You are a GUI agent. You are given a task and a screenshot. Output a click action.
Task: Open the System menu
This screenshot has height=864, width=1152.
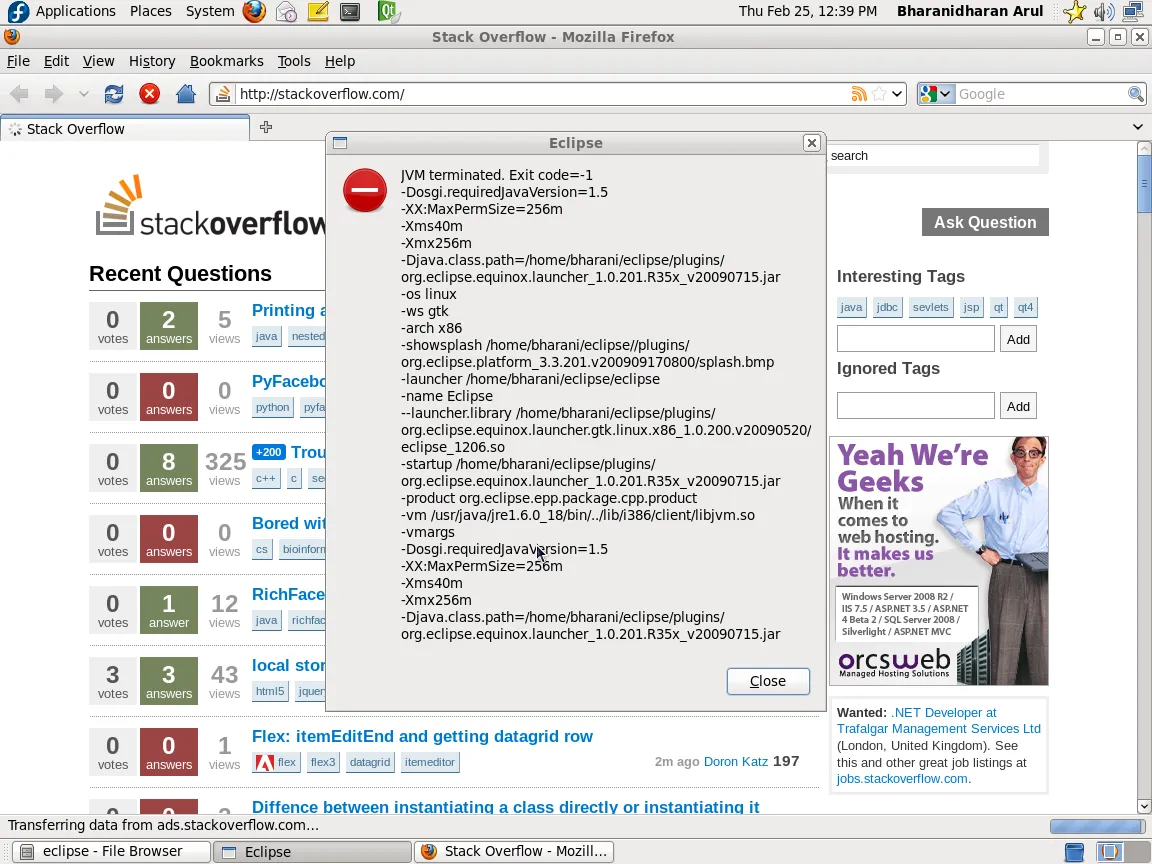(x=209, y=11)
